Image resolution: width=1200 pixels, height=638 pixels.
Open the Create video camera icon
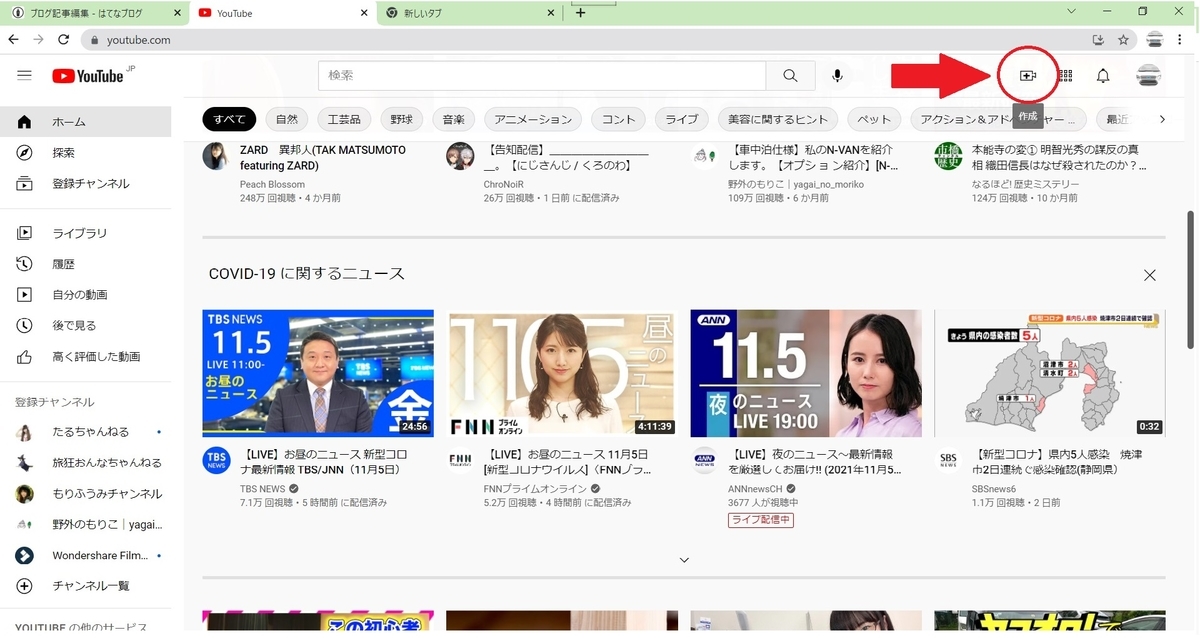click(1027, 76)
